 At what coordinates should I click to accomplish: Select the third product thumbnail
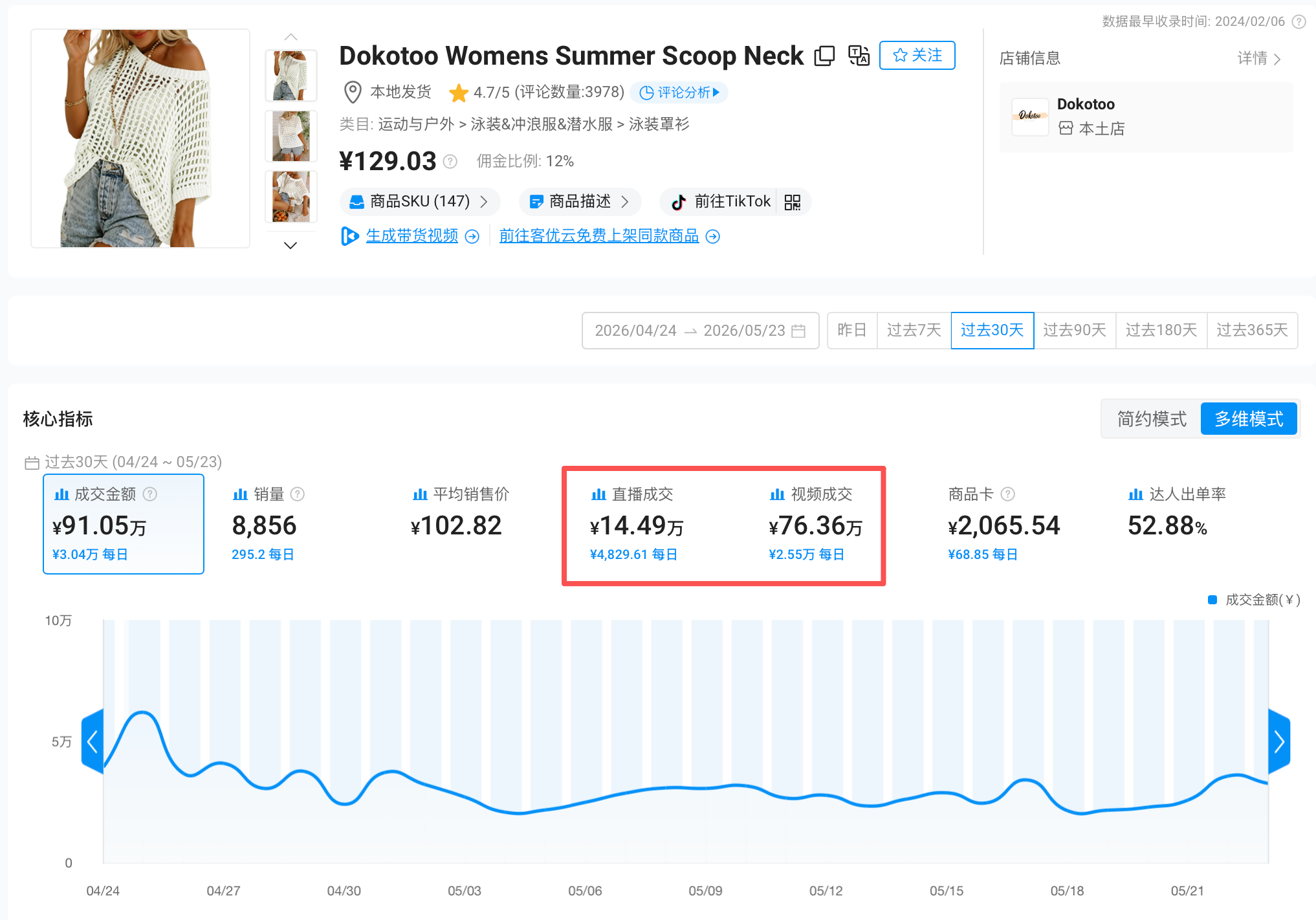tap(291, 197)
